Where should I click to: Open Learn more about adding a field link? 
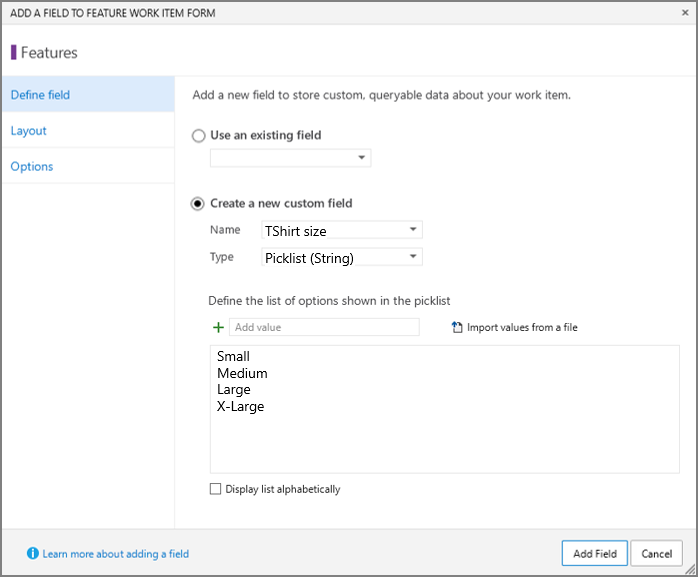(x=116, y=554)
